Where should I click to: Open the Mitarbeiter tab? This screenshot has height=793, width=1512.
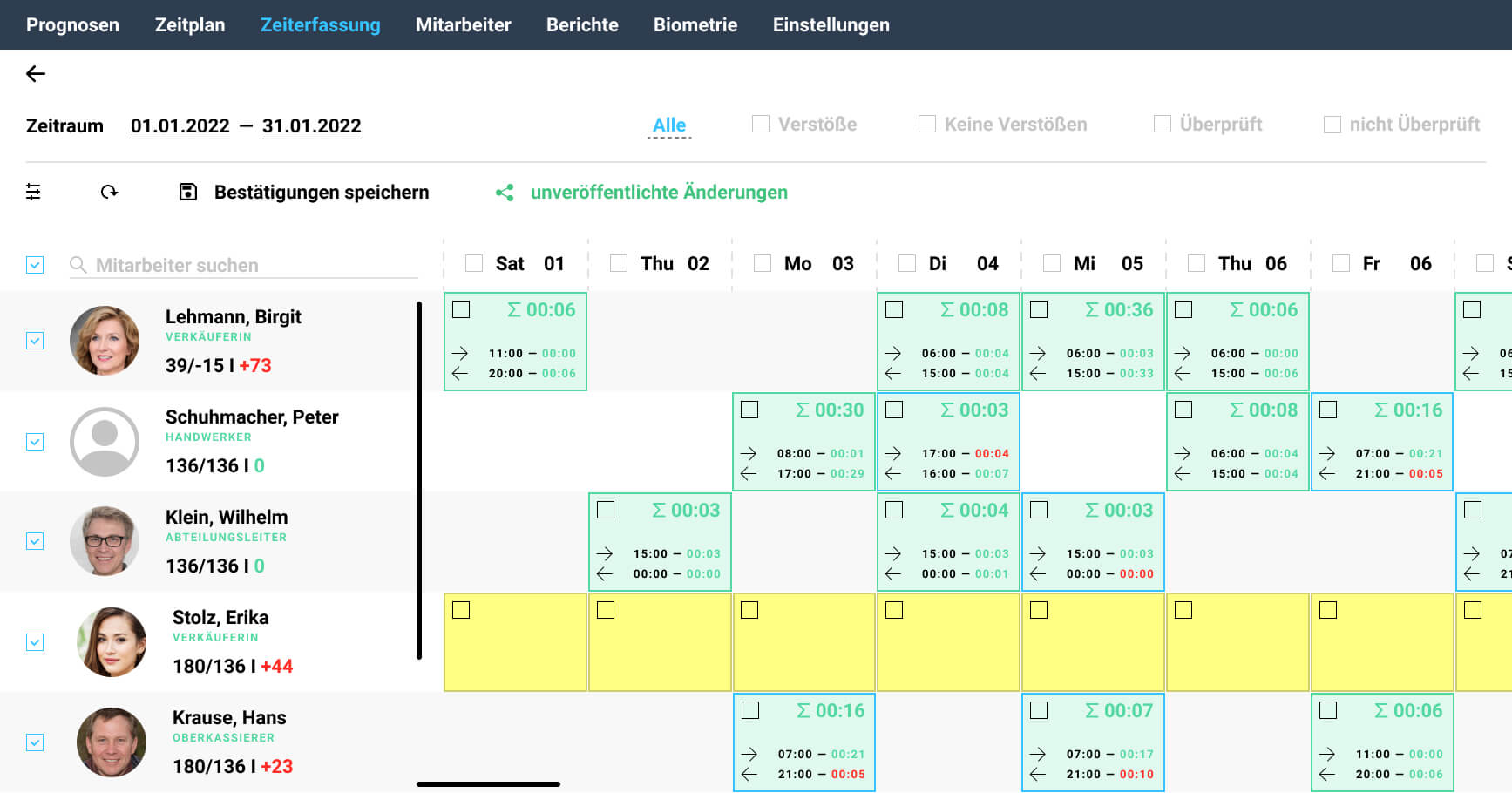[464, 24]
